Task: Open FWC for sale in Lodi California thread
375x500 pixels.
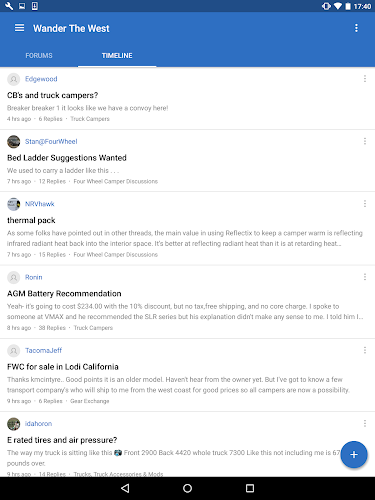Action: pyautogui.click(x=63, y=367)
